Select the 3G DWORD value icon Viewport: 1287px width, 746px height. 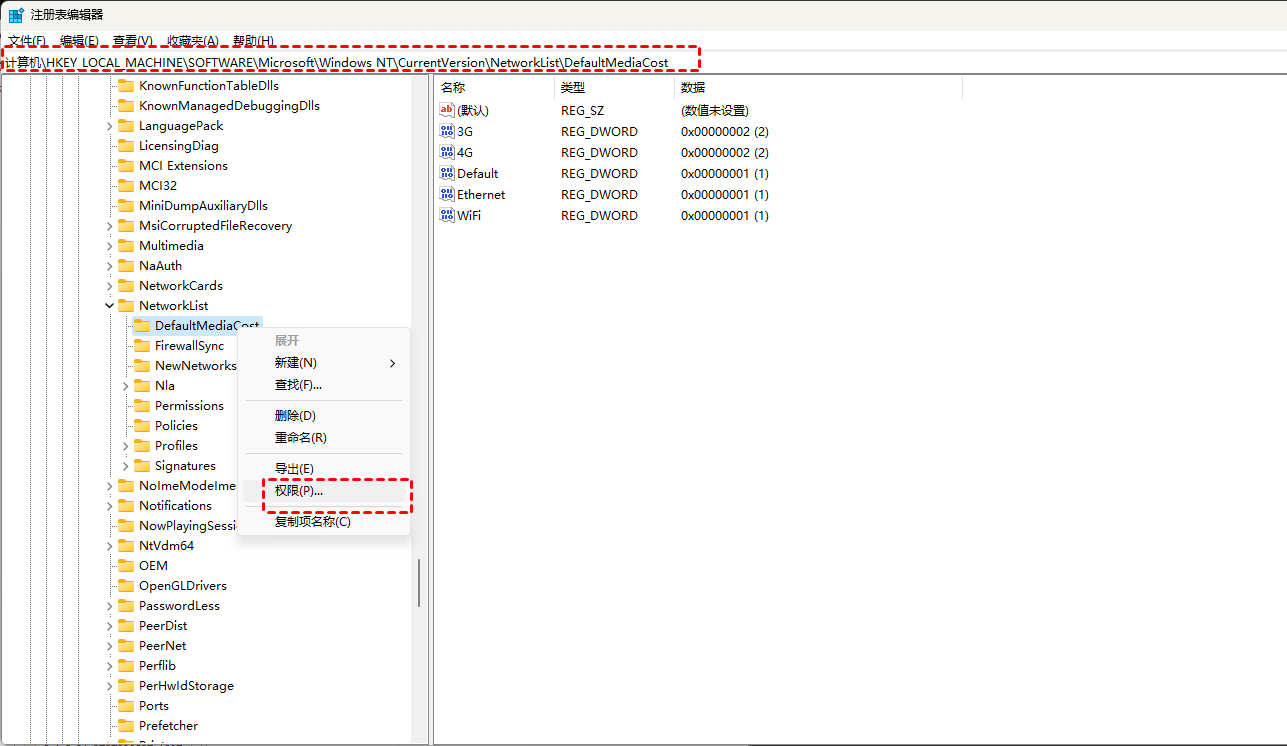[447, 131]
